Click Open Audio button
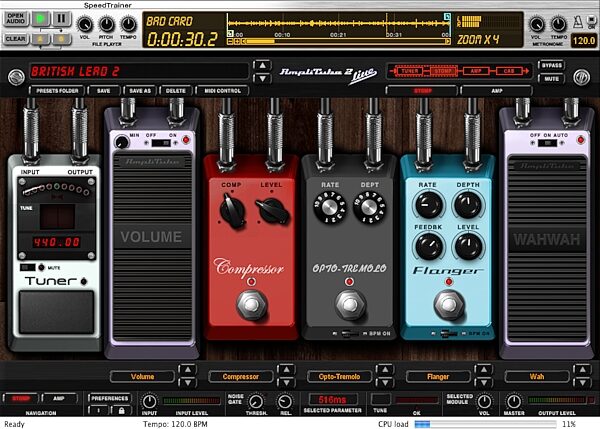The image size is (600, 429). point(16,19)
